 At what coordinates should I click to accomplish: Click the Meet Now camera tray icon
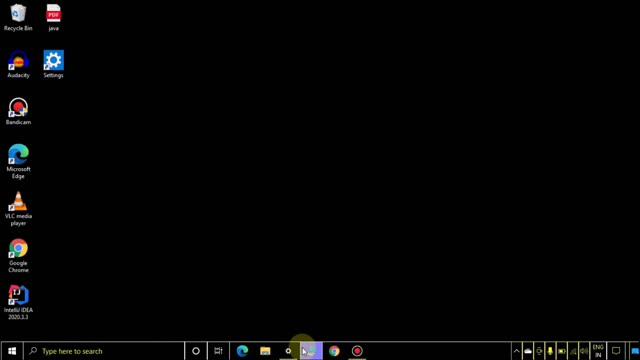point(539,351)
